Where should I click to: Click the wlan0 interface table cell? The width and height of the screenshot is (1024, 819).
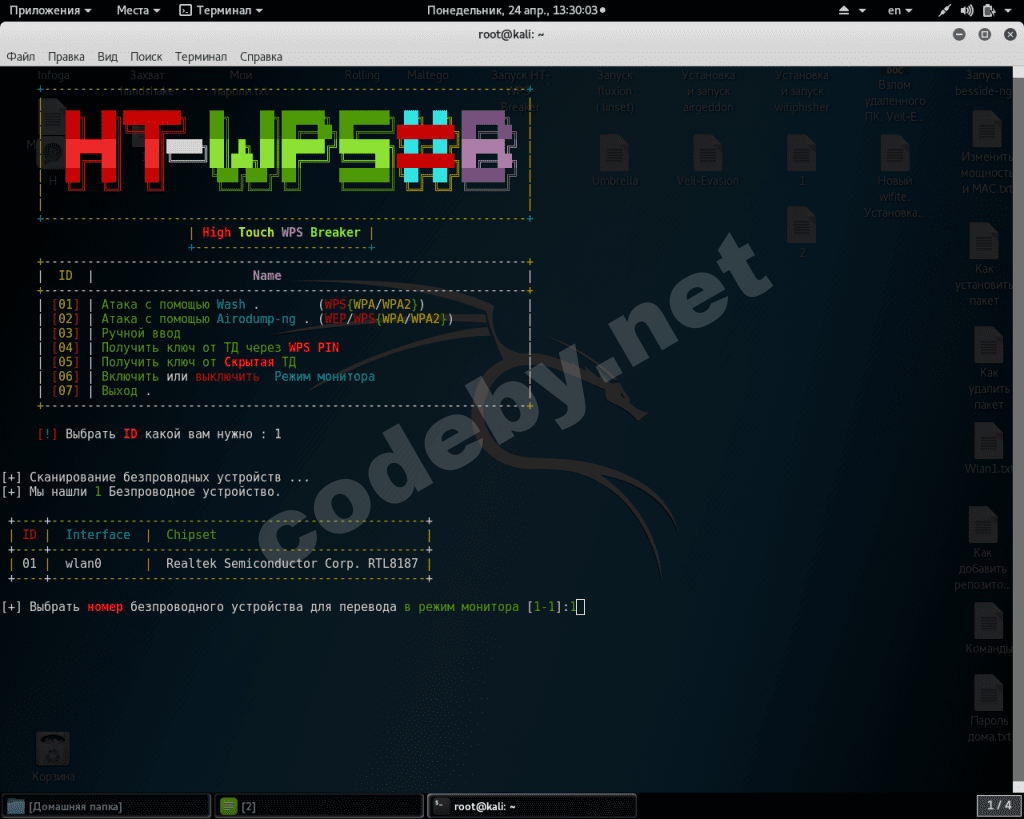[x=83, y=564]
